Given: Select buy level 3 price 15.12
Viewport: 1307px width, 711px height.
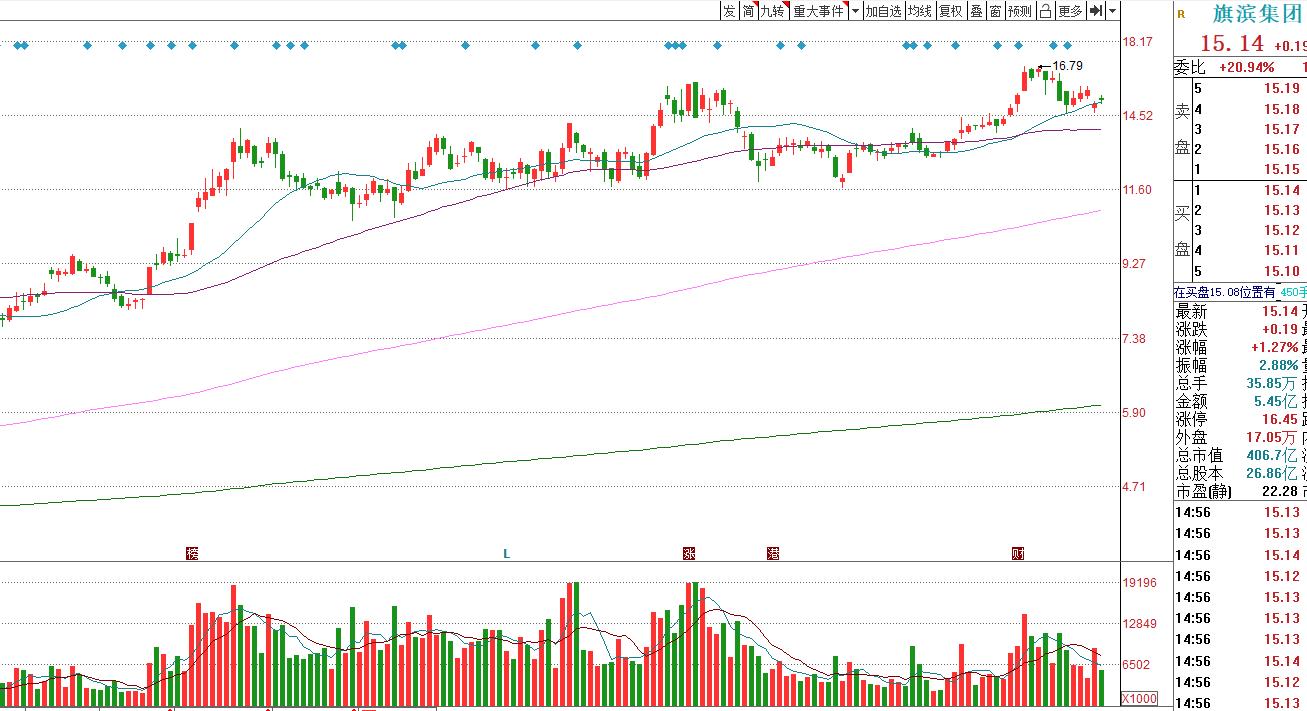Looking at the screenshot, I should pos(1282,230).
